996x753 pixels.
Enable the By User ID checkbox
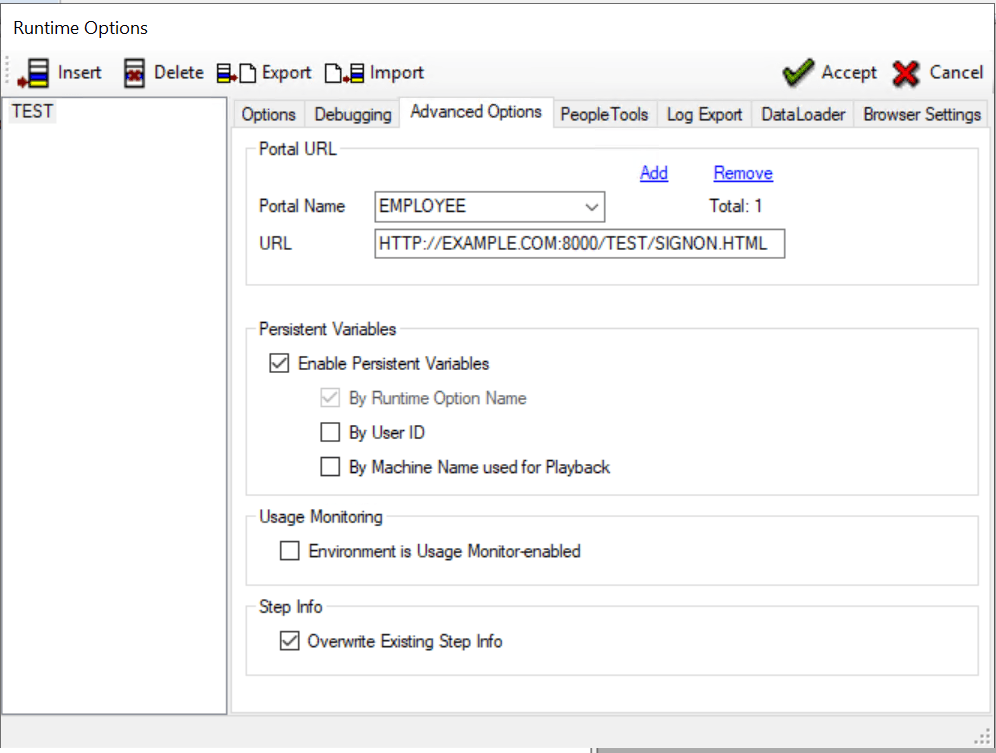(x=331, y=432)
